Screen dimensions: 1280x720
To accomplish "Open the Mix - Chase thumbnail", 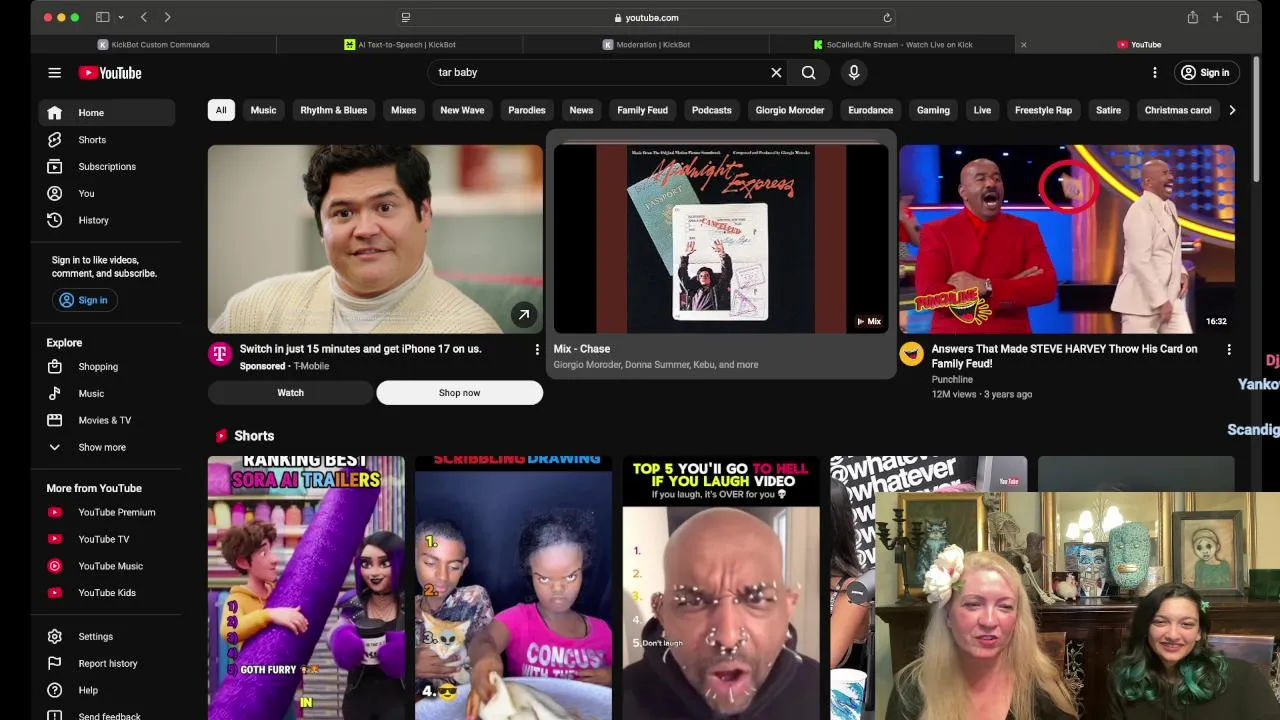I will pyautogui.click(x=720, y=239).
